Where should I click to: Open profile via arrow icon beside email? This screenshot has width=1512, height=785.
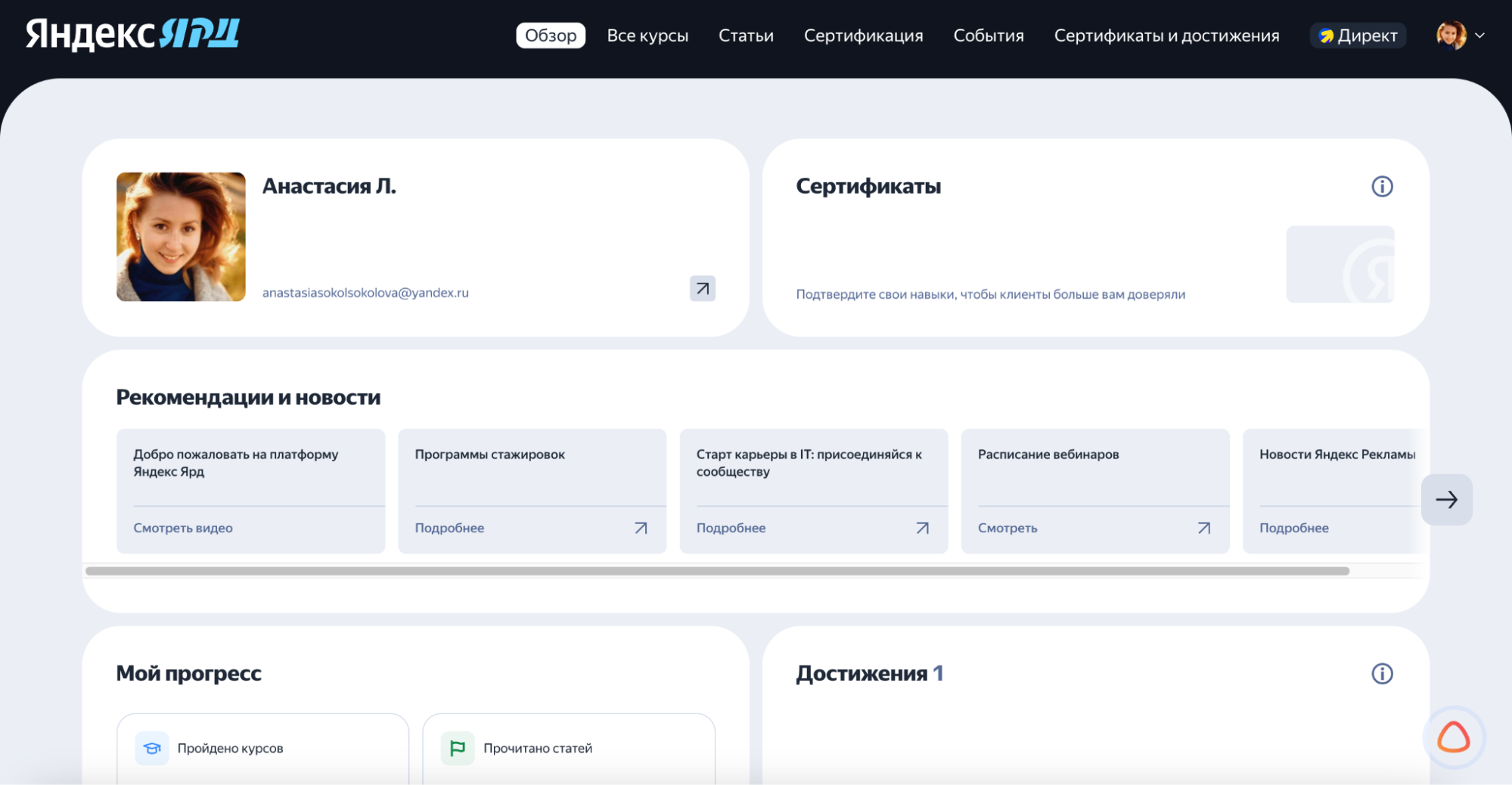[x=702, y=288]
